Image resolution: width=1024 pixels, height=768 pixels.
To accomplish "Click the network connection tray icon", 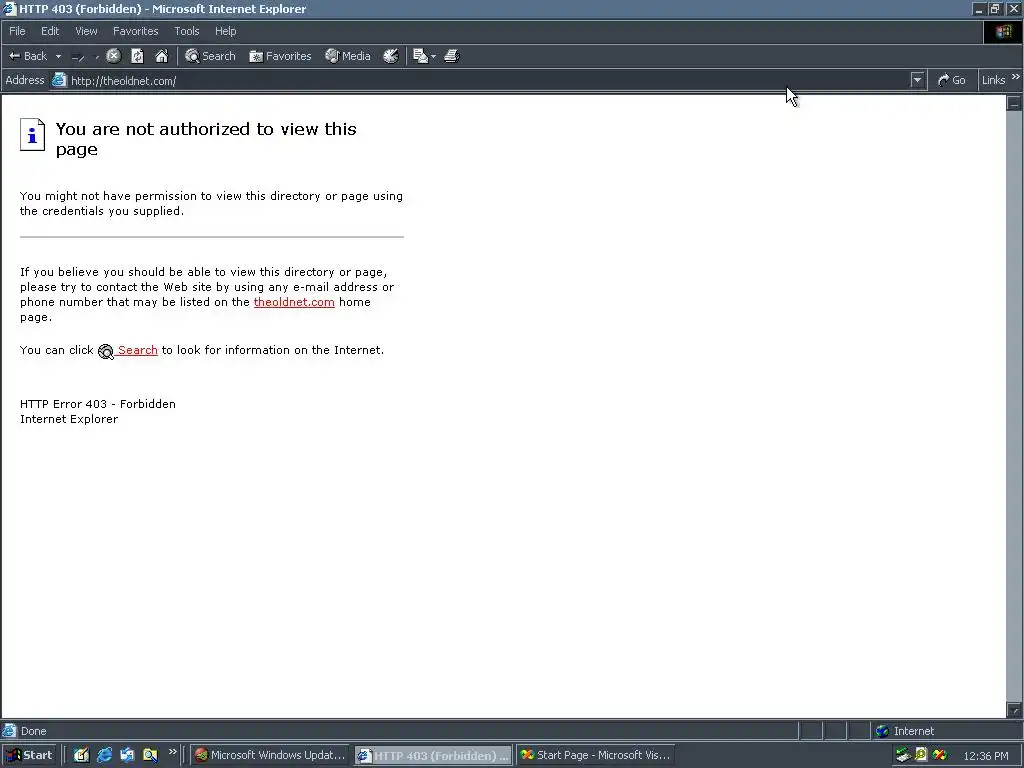I will click(903, 756).
